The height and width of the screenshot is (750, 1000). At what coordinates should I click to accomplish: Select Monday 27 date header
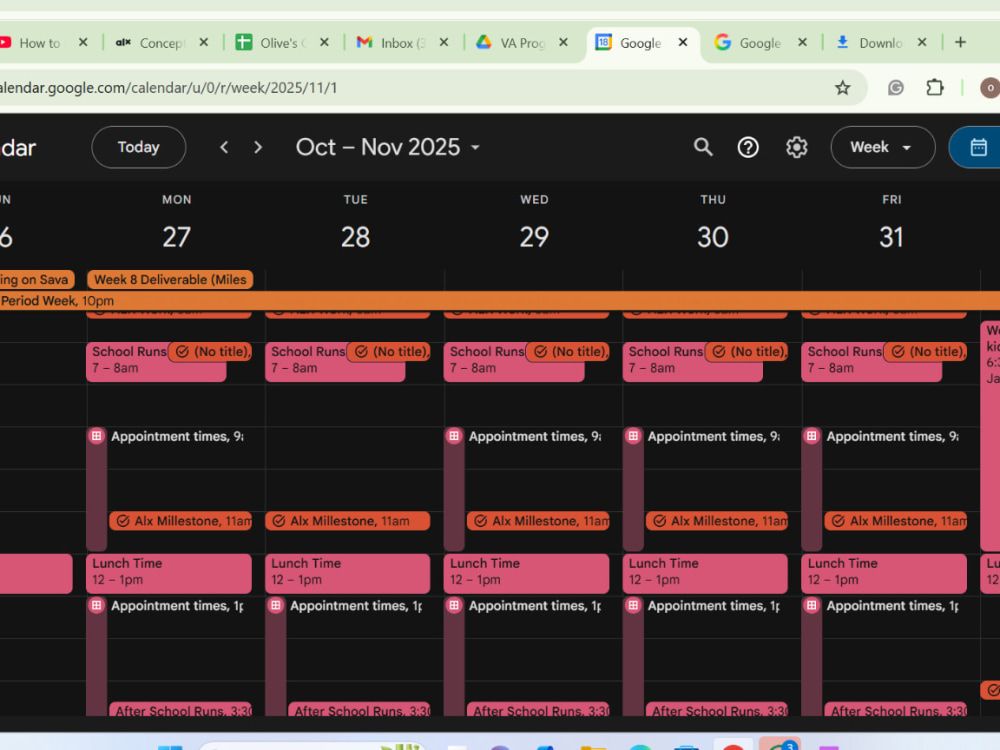click(x=177, y=237)
